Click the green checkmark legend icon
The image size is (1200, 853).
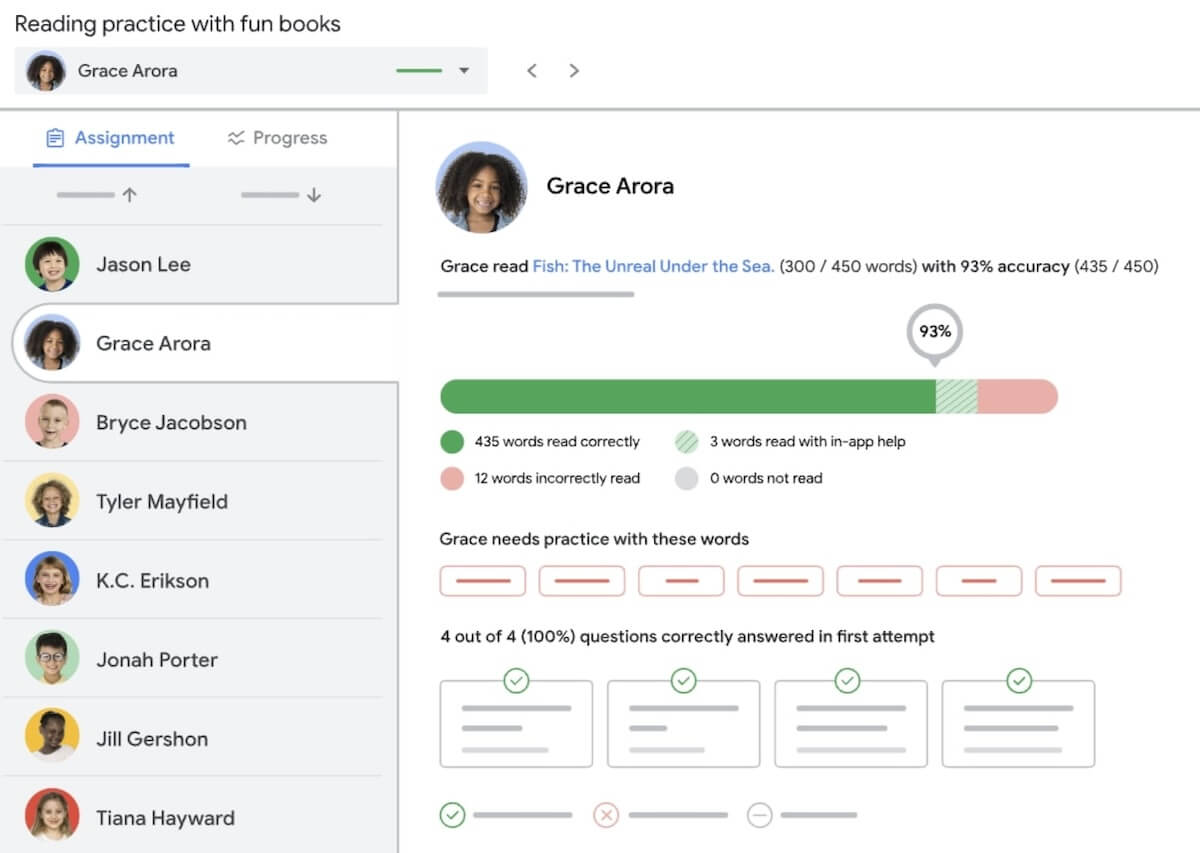453,815
